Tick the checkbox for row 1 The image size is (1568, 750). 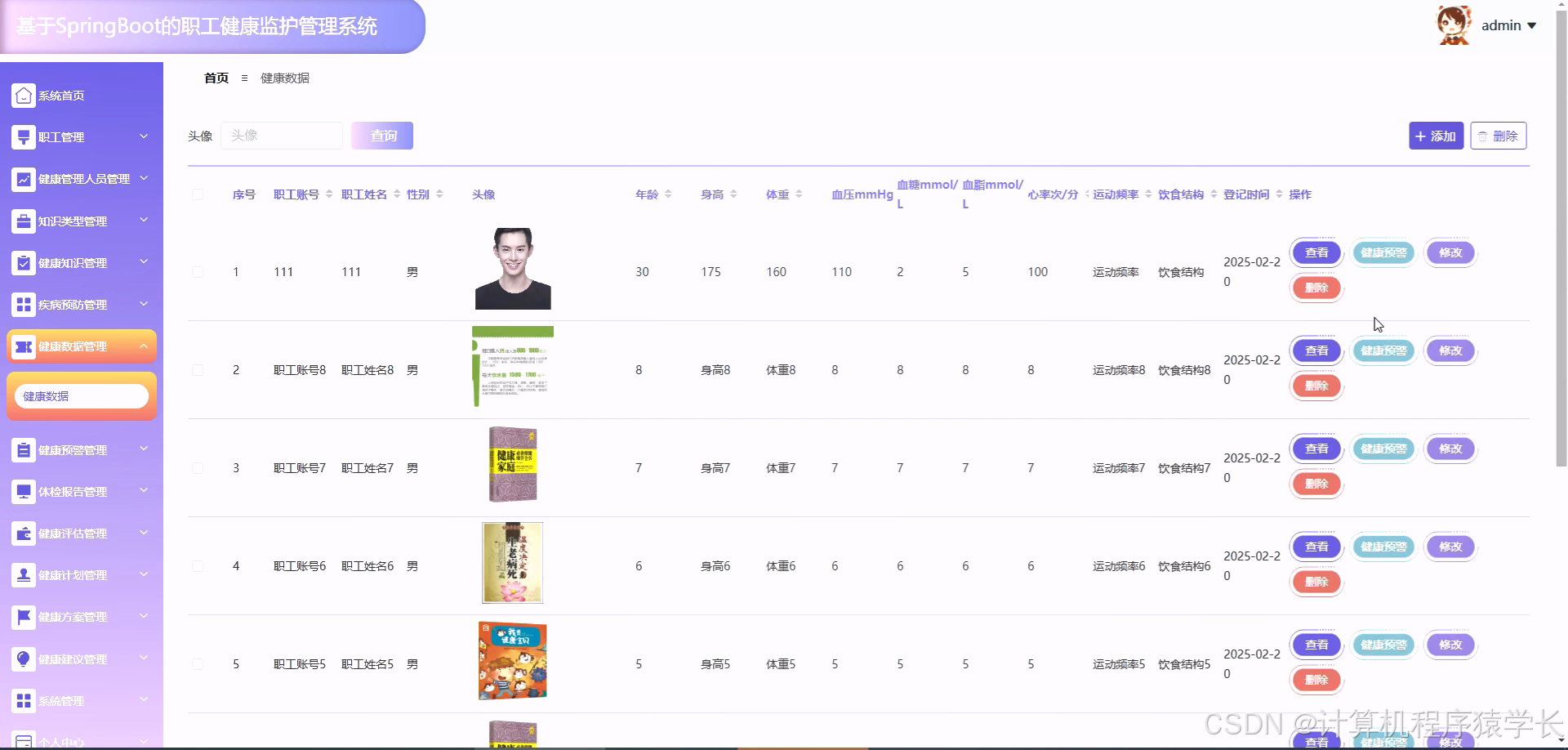pos(198,271)
